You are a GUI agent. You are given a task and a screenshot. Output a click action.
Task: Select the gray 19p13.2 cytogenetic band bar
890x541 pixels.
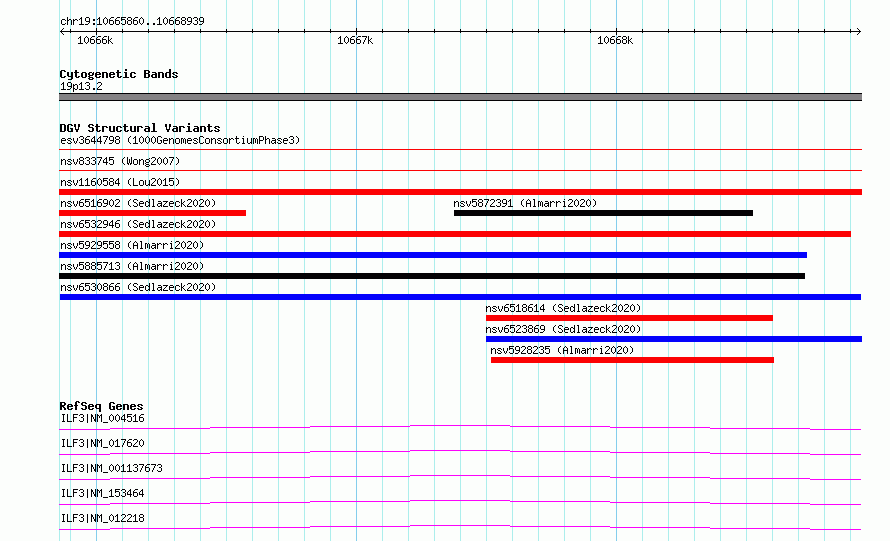460,97
